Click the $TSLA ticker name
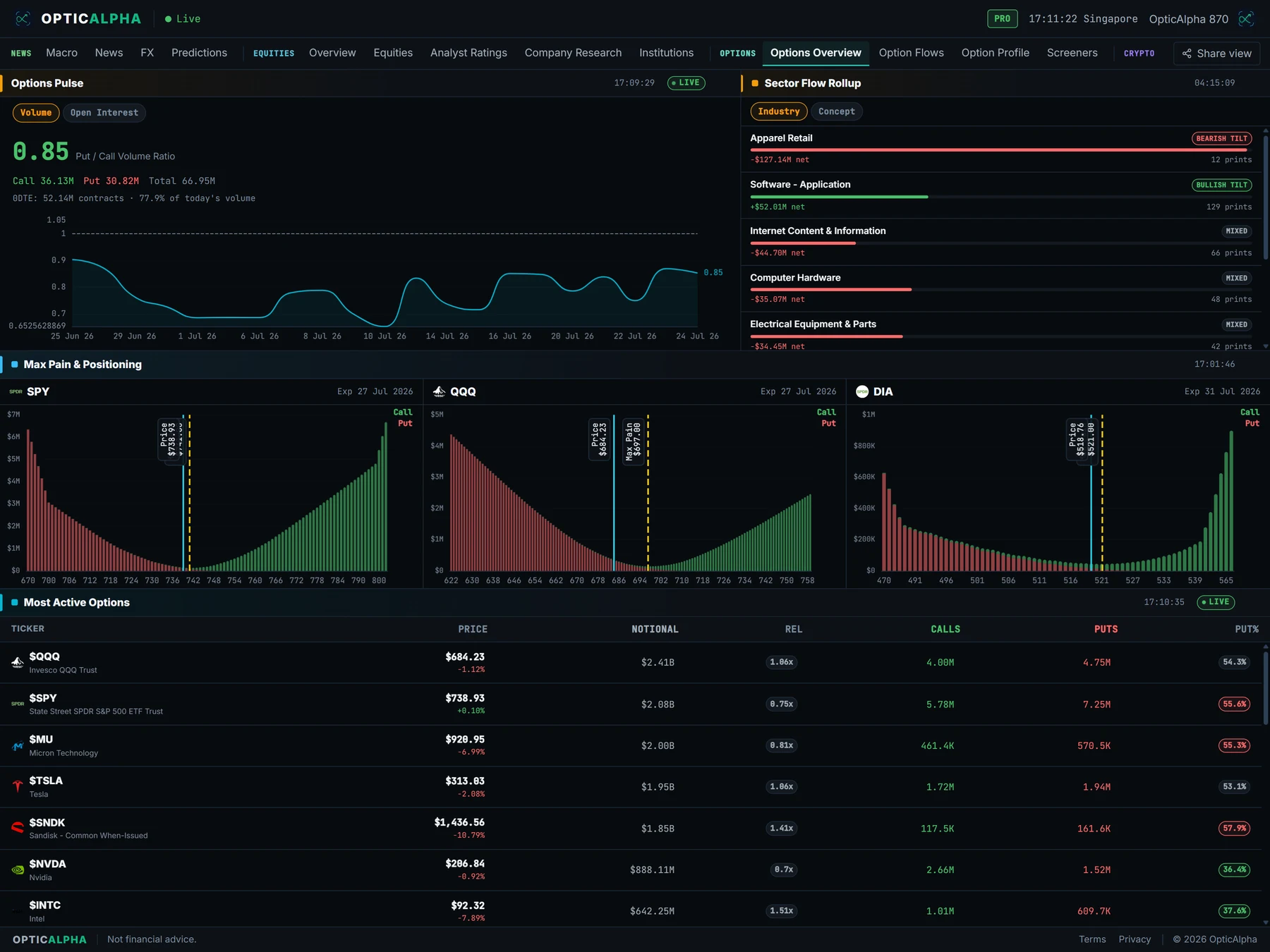The width and height of the screenshot is (1270, 952). pos(46,781)
